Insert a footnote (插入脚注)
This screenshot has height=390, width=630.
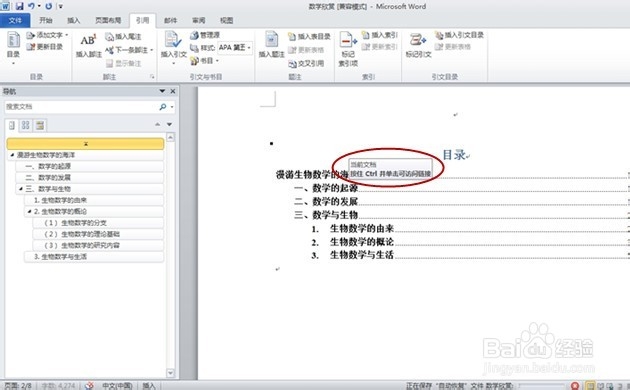pos(88,46)
